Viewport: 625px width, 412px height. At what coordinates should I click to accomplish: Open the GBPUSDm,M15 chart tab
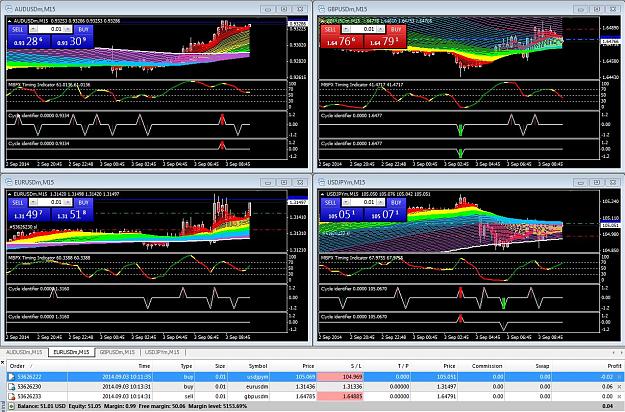point(118,352)
